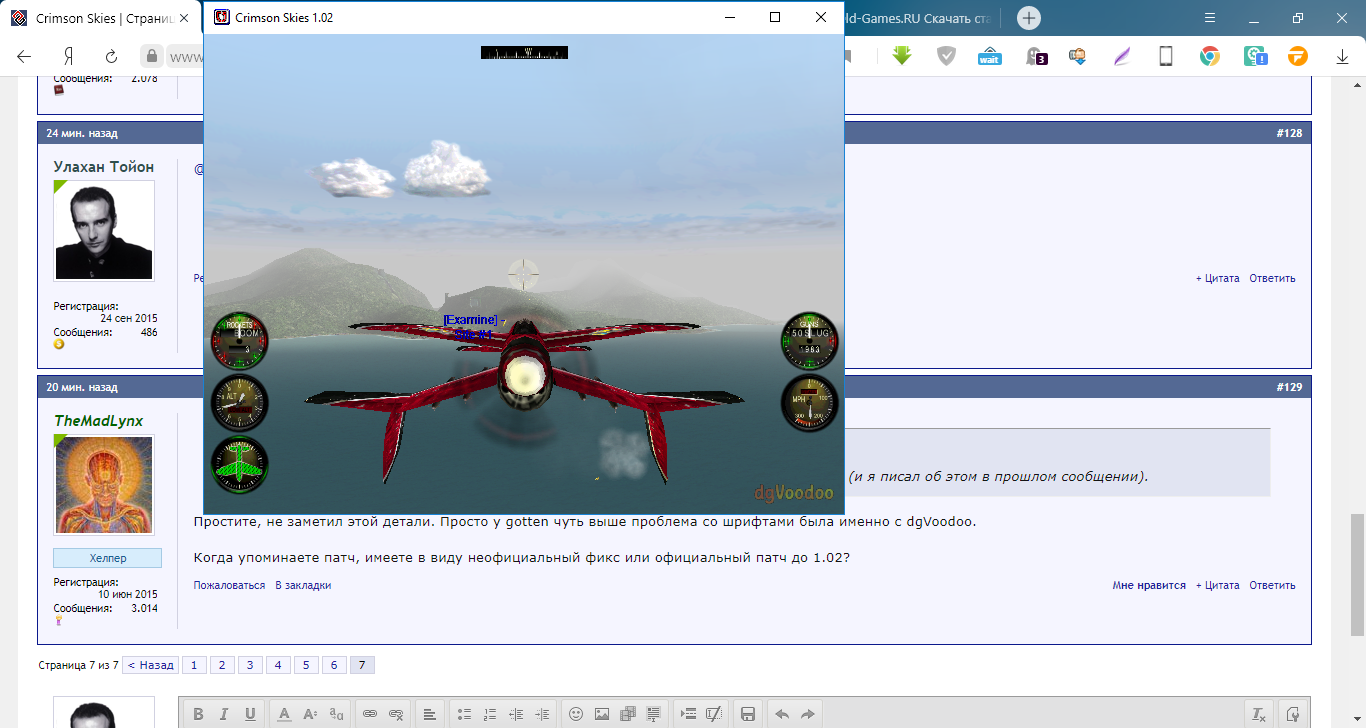Open TheMadLynx's user profile name
This screenshot has height=728, width=1366.
click(98, 421)
